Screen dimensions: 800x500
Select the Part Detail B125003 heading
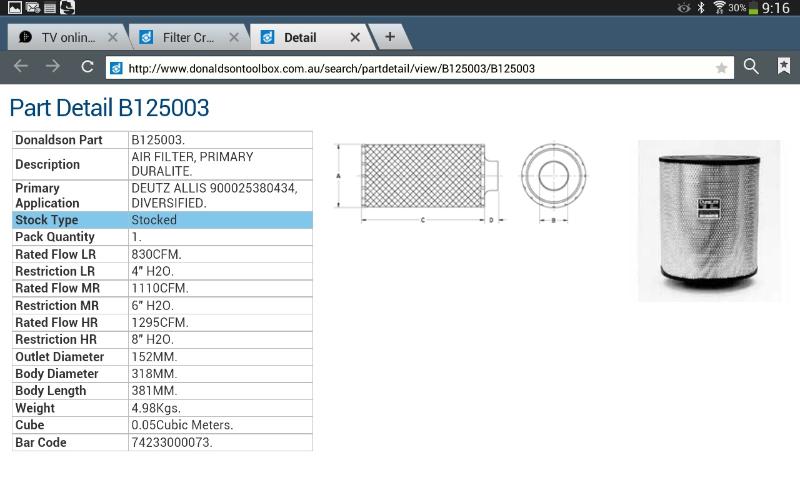click(x=109, y=108)
